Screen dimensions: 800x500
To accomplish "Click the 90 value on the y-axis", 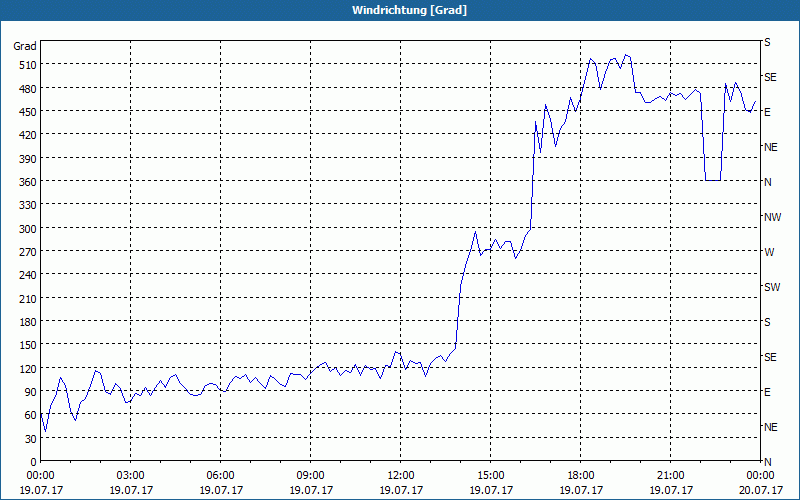I will [x=31, y=392].
